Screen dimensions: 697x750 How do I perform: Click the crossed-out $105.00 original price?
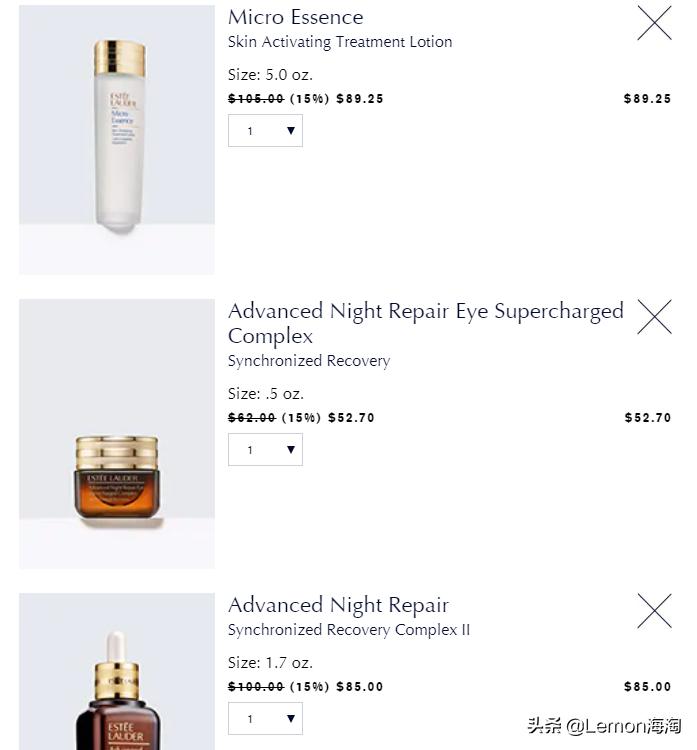(x=256, y=99)
